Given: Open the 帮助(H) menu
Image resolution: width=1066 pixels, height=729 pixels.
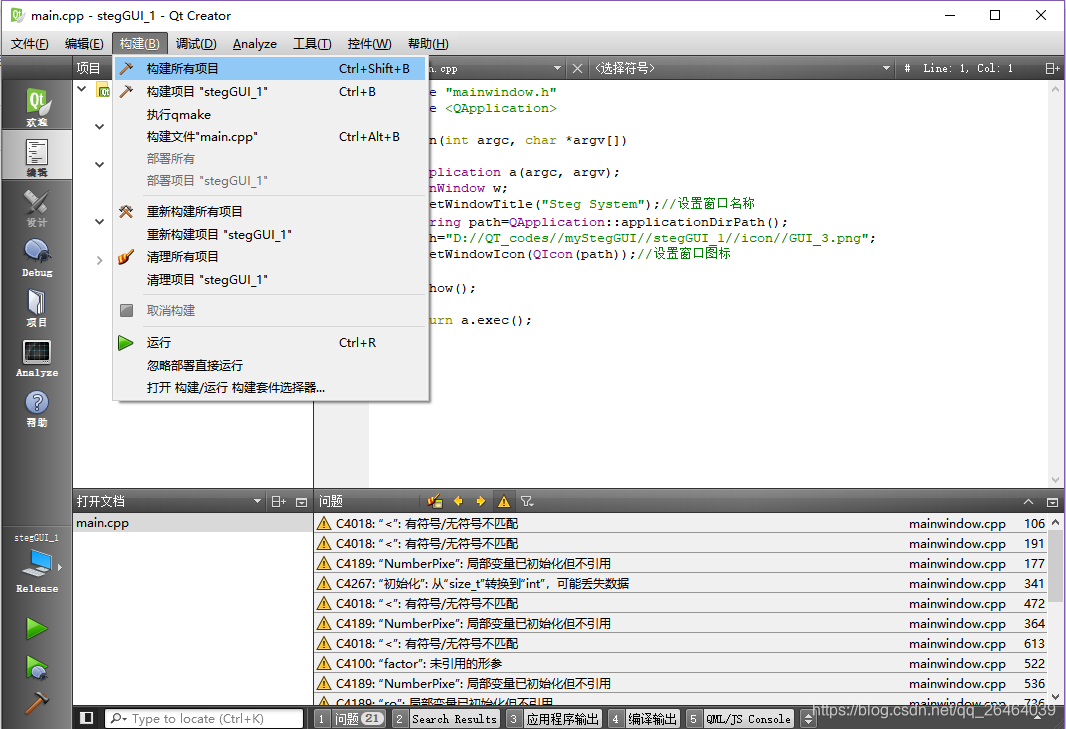Looking at the screenshot, I should click(428, 44).
